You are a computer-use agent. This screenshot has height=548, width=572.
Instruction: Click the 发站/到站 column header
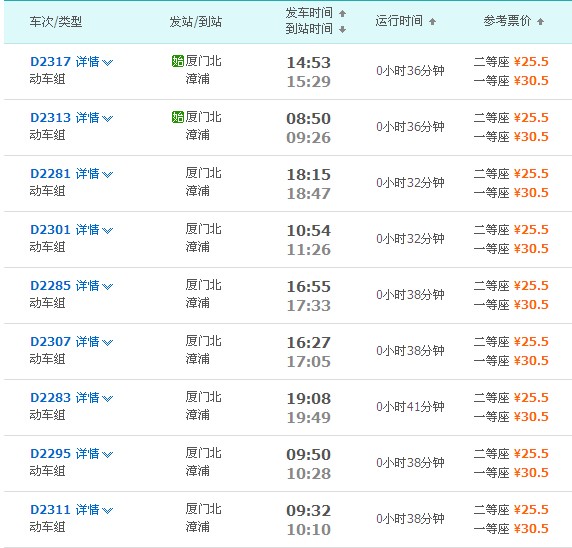196,22
